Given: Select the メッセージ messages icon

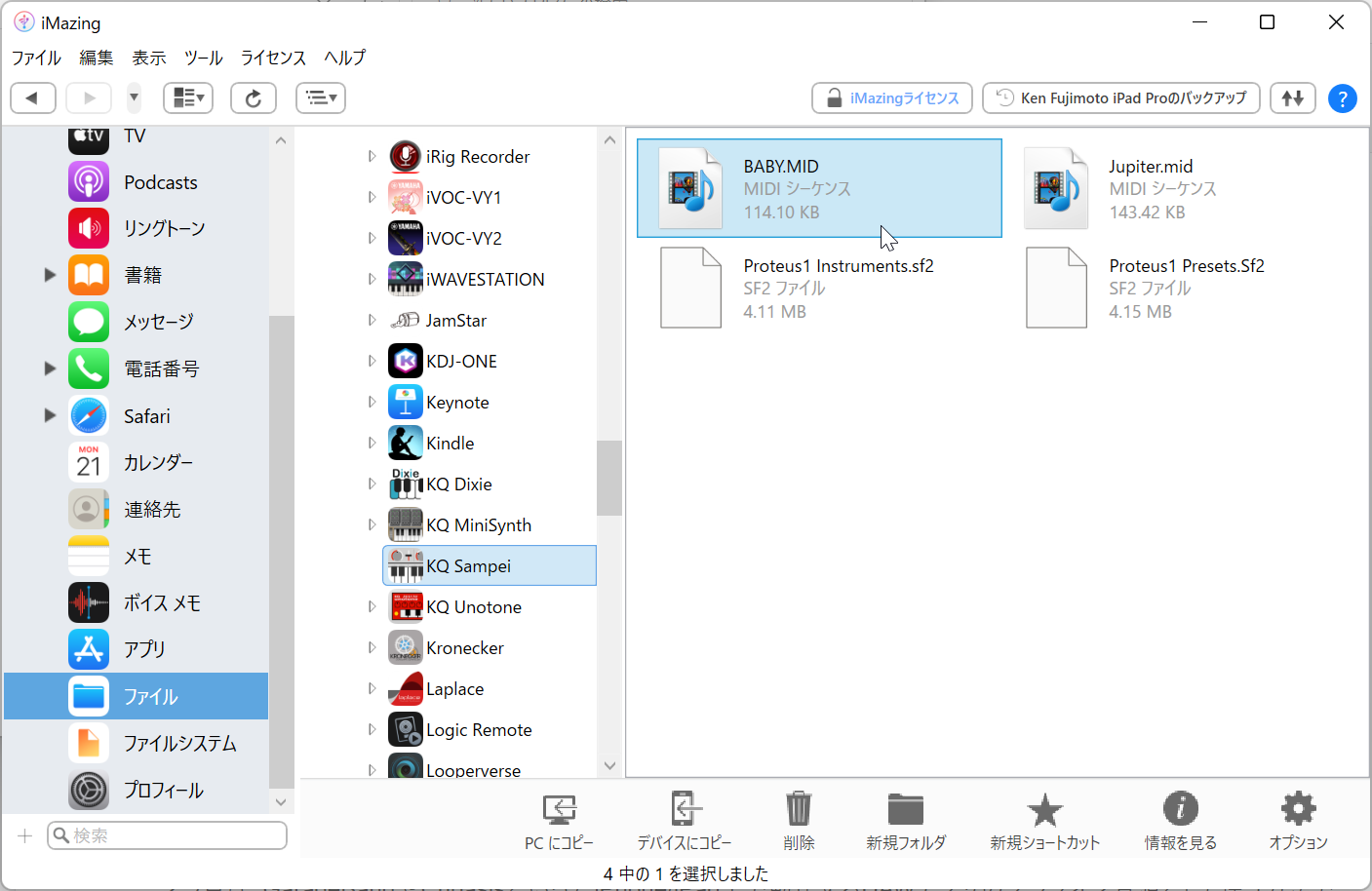Looking at the screenshot, I should 89,322.
